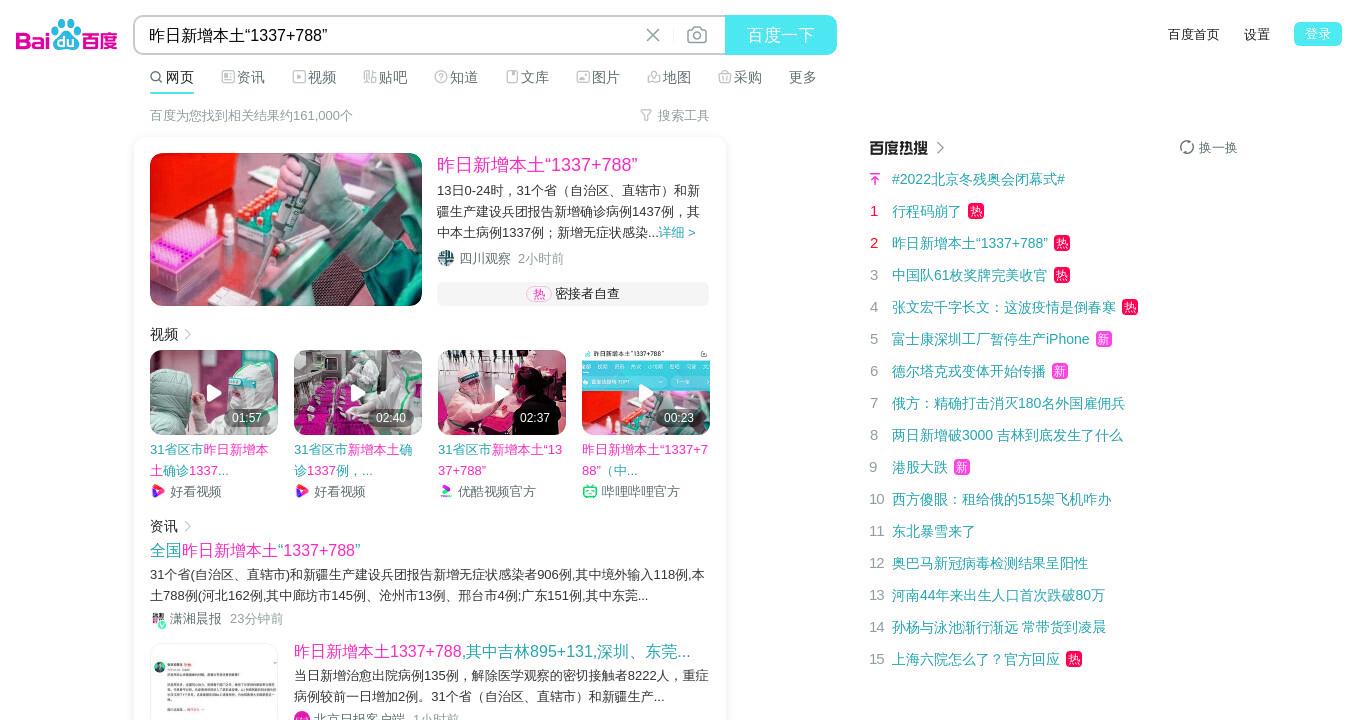Open the 四川观察 source avatar icon
The width and height of the screenshot is (1366, 720).
pyautogui.click(x=446, y=258)
